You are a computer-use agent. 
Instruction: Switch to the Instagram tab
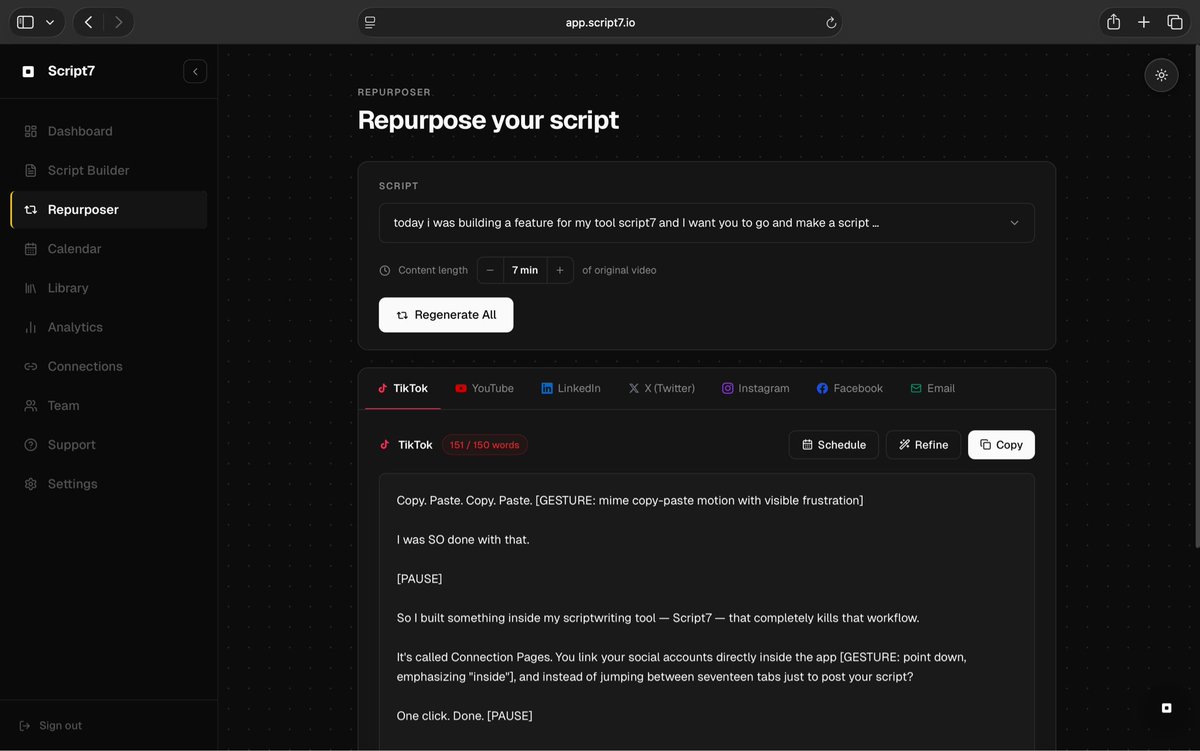pyautogui.click(x=756, y=388)
